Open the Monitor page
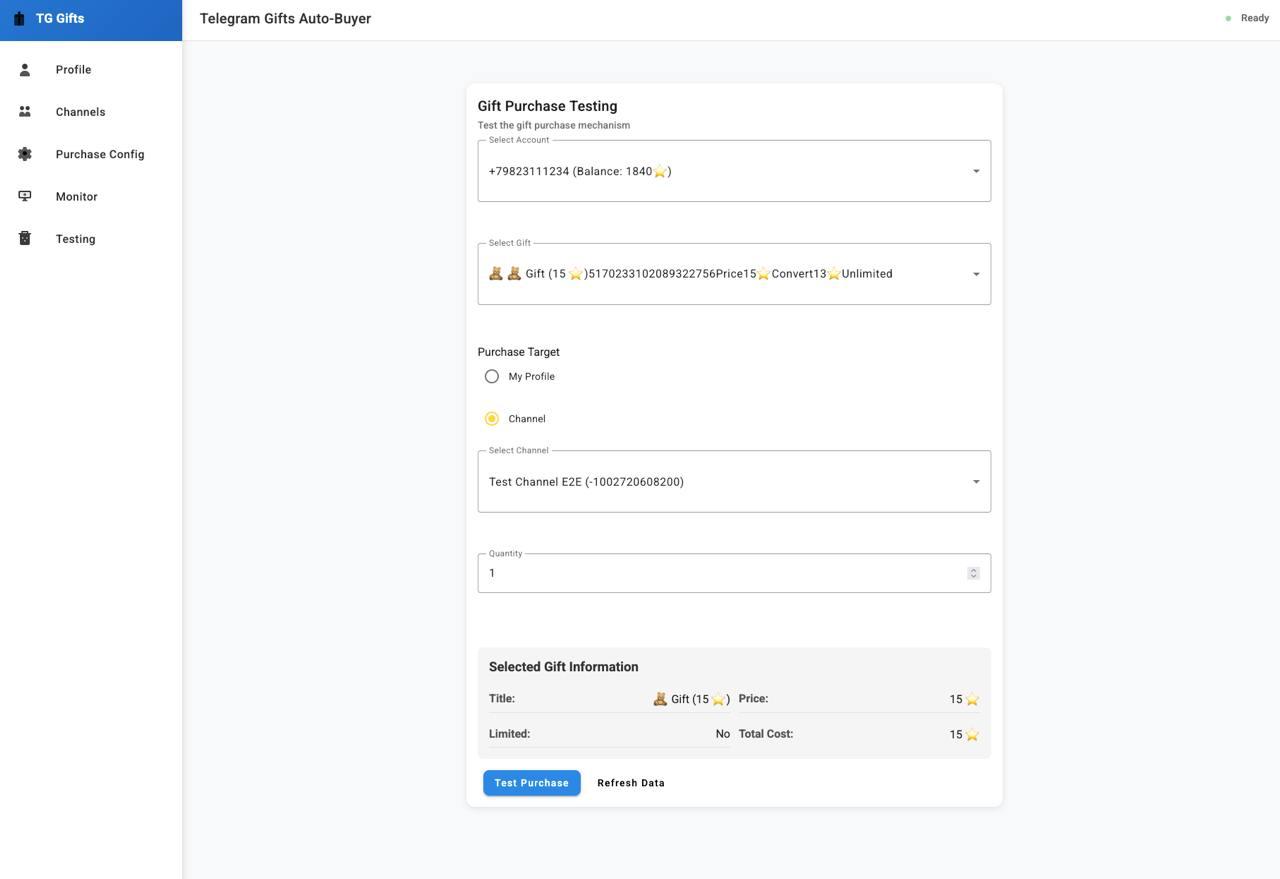The width and height of the screenshot is (1280, 879). pos(91,196)
